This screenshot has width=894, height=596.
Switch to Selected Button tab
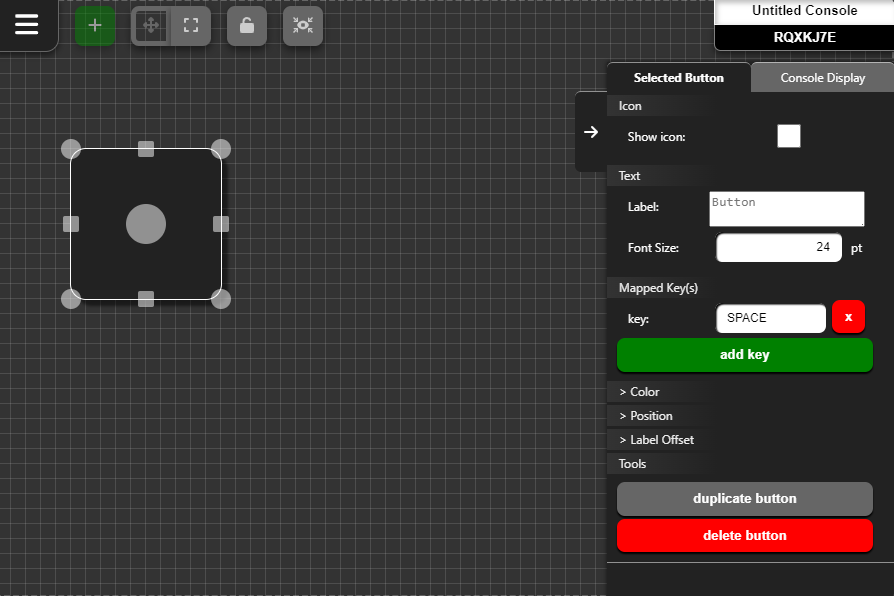pyautogui.click(x=678, y=78)
